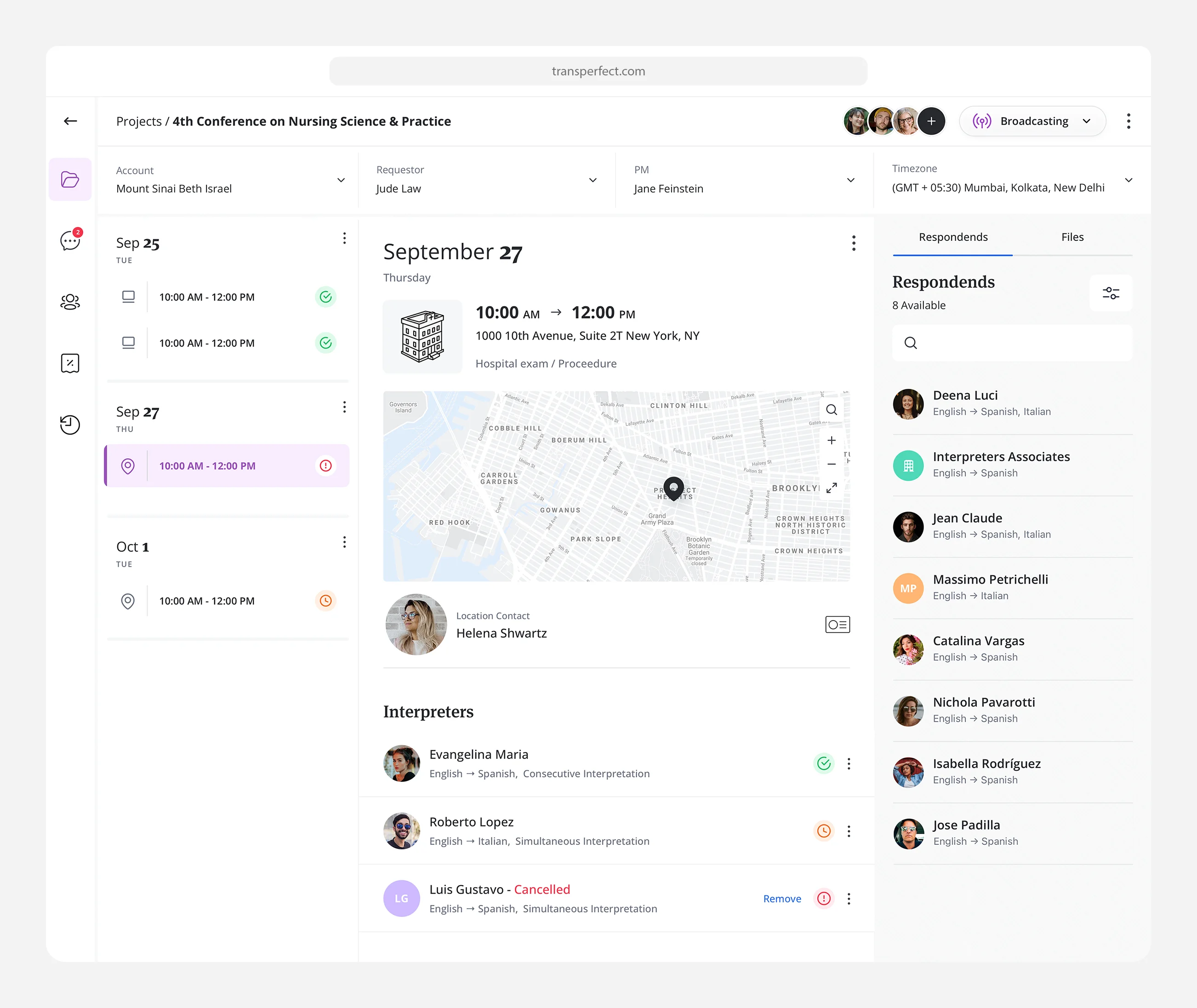The height and width of the screenshot is (1008, 1197).
Task: Click the map search magnifier icon
Action: click(832, 410)
